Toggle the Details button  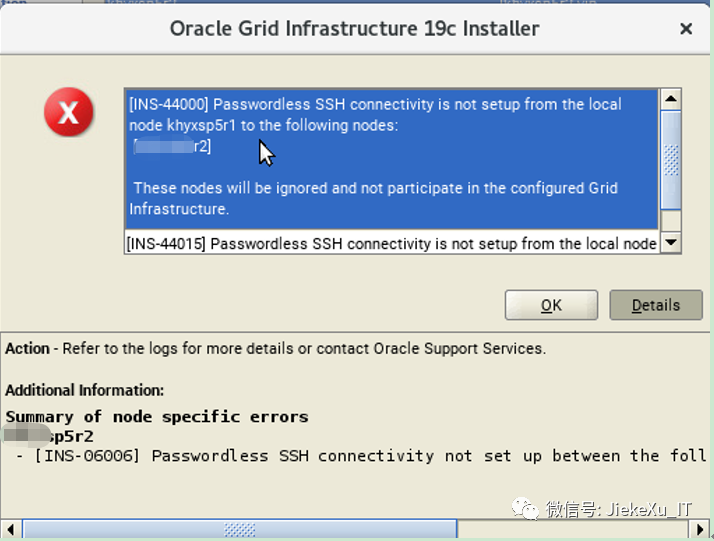coord(656,305)
